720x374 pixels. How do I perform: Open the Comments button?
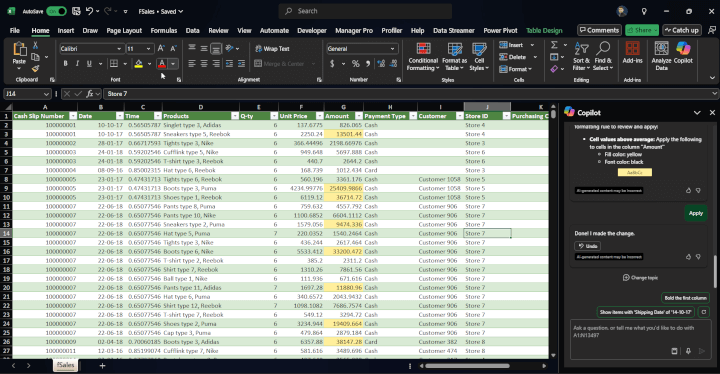pos(599,30)
